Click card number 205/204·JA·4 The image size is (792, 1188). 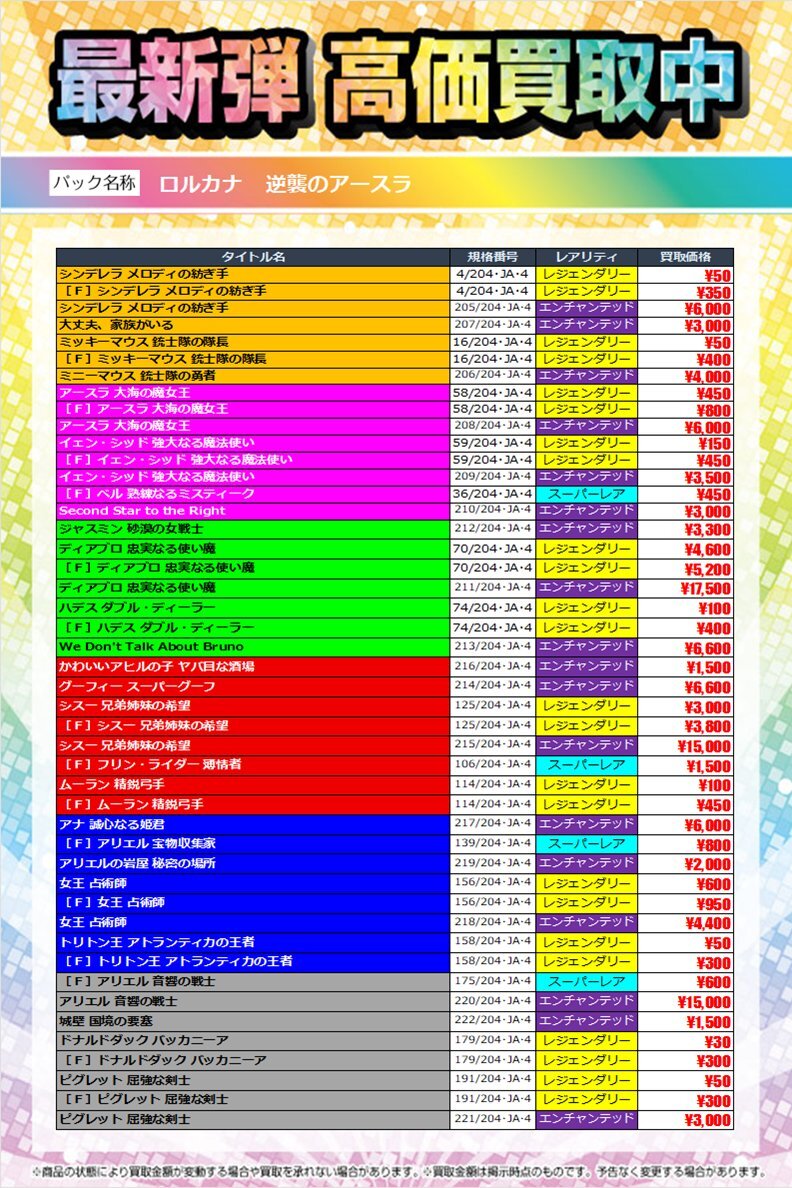pos(493,308)
